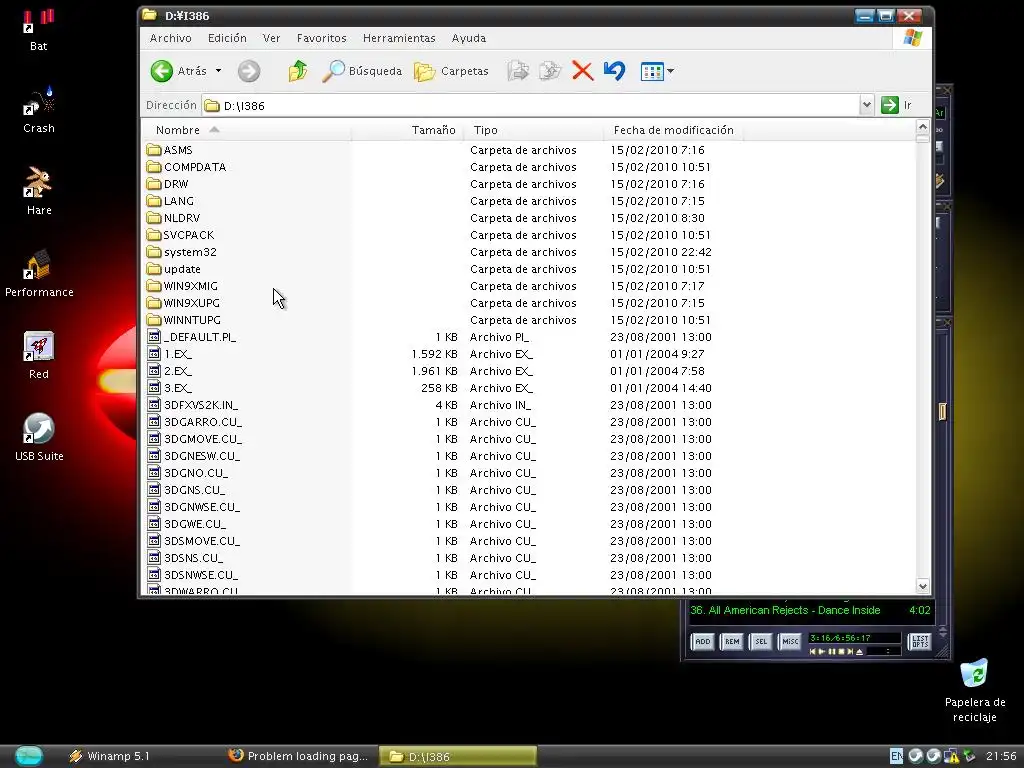Click Winamp LIST OPTS button
1024x768 pixels.
(x=920, y=641)
